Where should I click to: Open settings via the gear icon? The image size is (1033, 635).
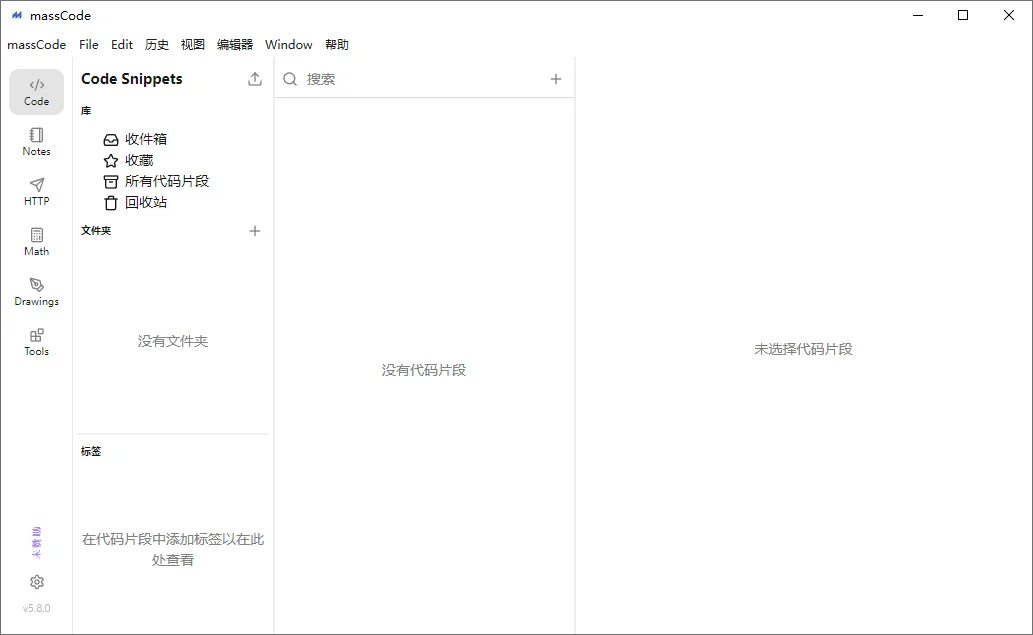pos(37,582)
